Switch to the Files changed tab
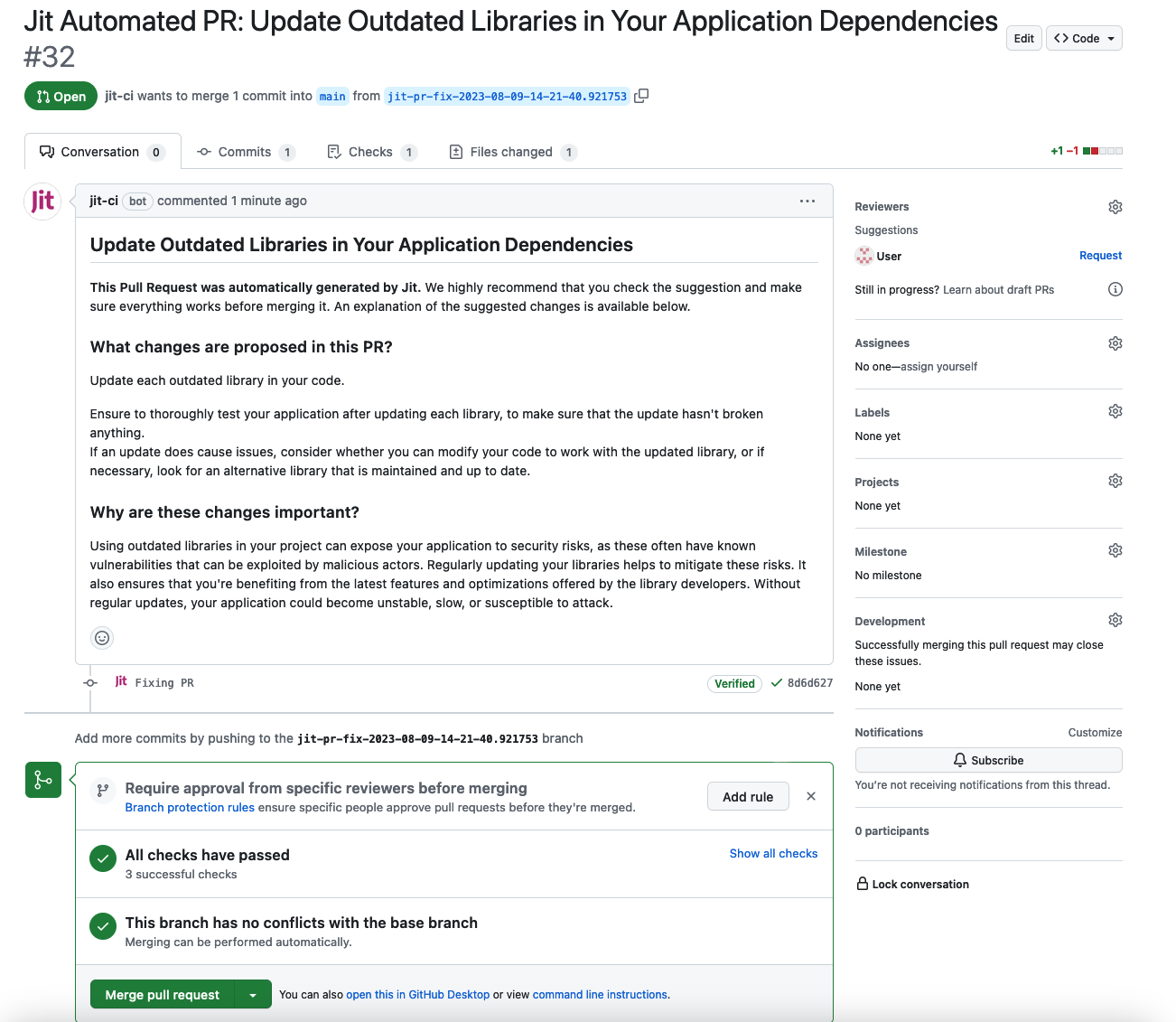The width and height of the screenshot is (1176, 1022). pos(512,152)
